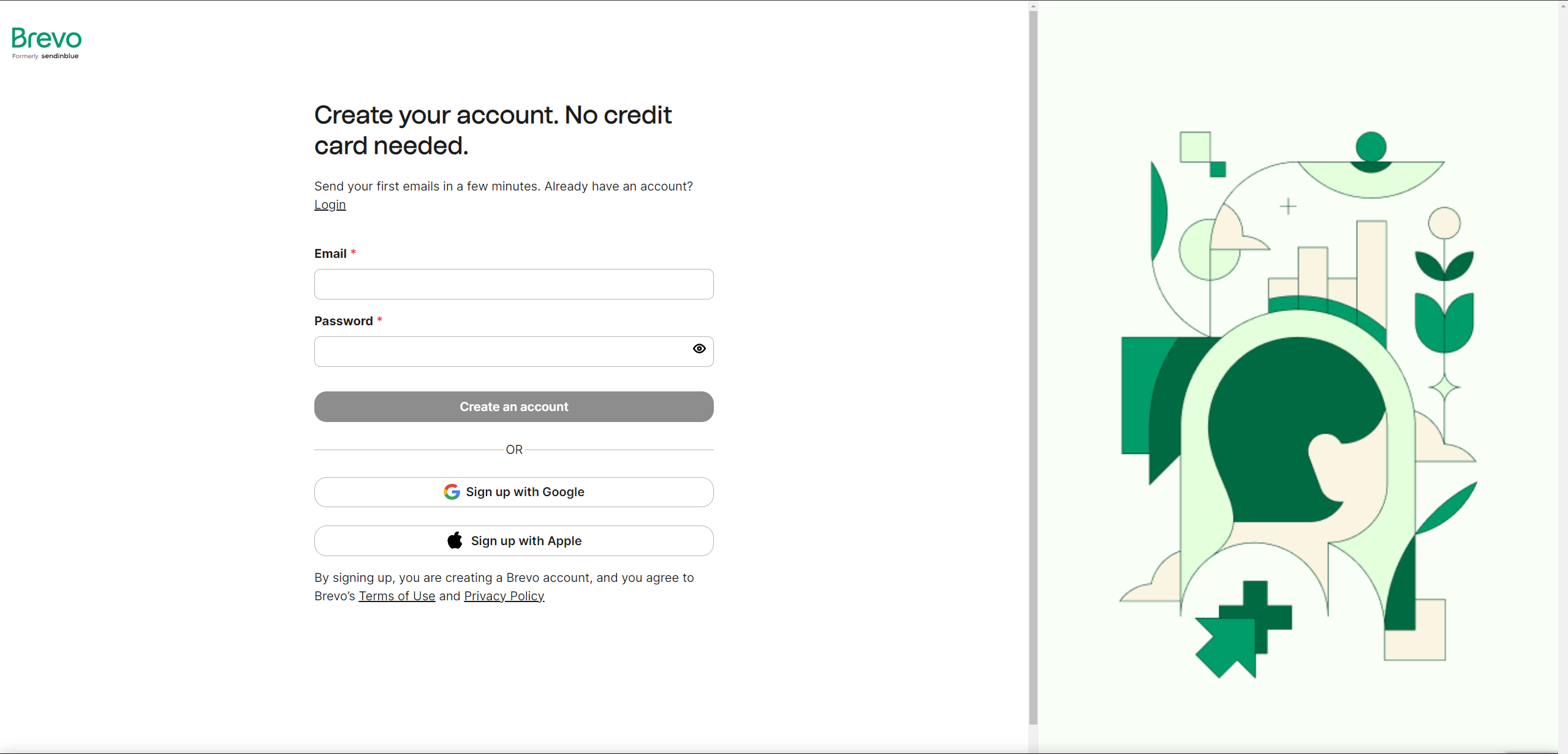Select the Email input field
The height and width of the screenshot is (754, 1568).
pyautogui.click(x=513, y=284)
